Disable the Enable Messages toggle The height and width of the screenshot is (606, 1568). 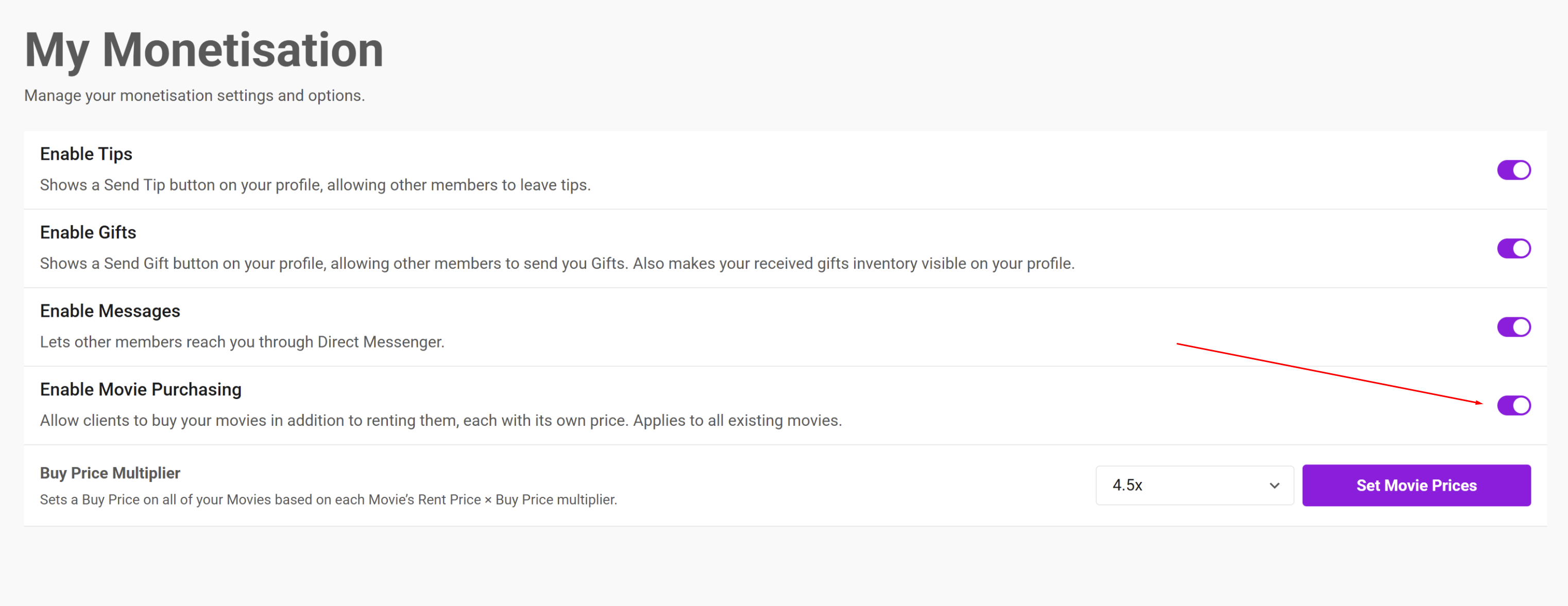[1513, 327]
